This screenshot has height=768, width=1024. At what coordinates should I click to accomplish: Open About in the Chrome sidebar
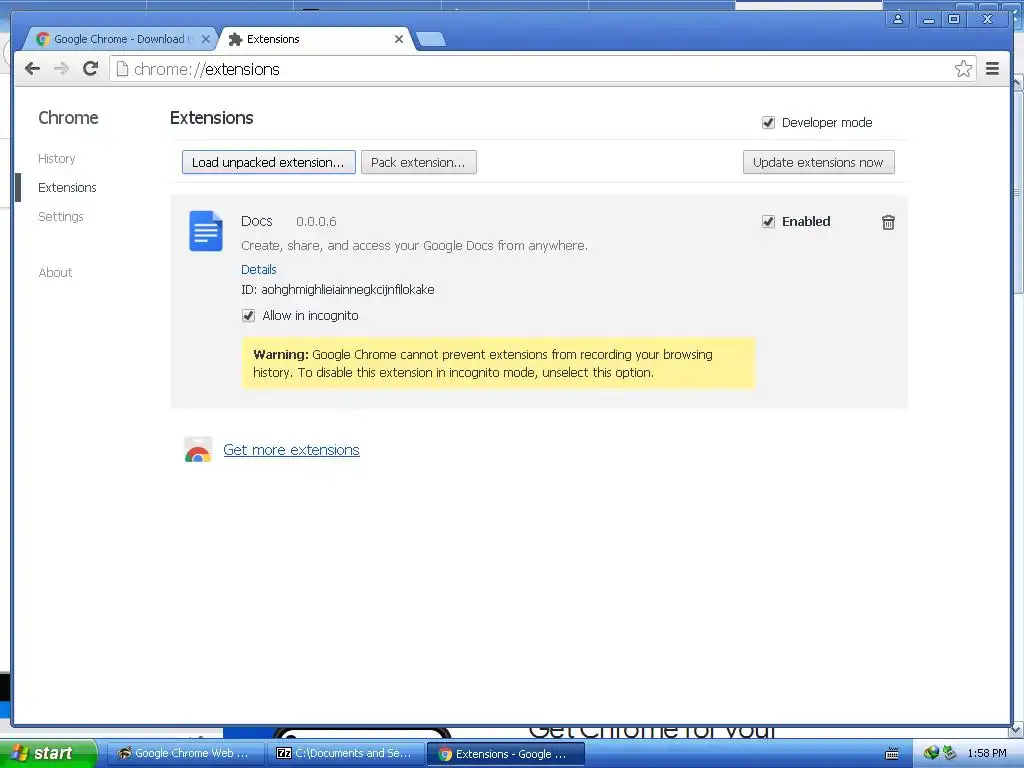[56, 272]
